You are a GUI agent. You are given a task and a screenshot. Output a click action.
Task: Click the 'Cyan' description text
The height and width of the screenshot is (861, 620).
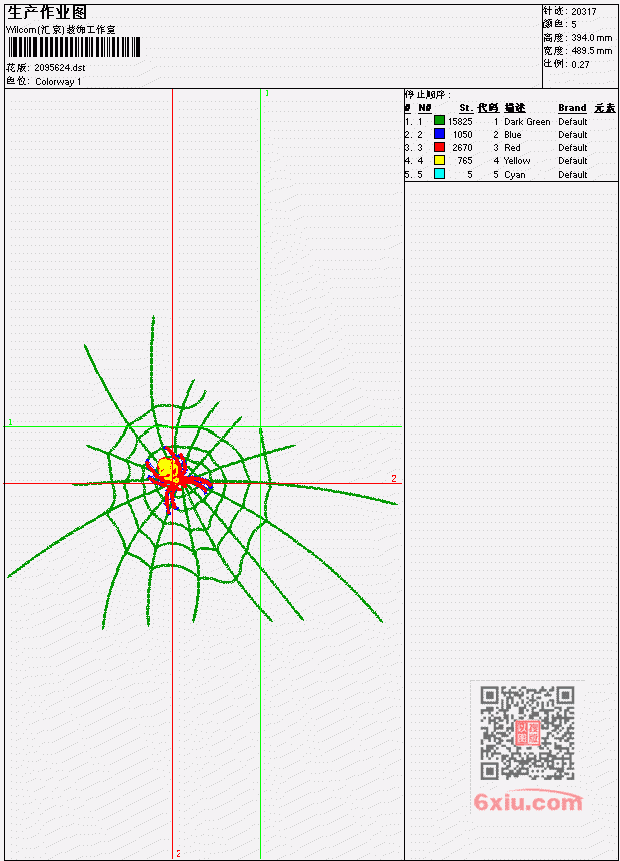point(515,175)
